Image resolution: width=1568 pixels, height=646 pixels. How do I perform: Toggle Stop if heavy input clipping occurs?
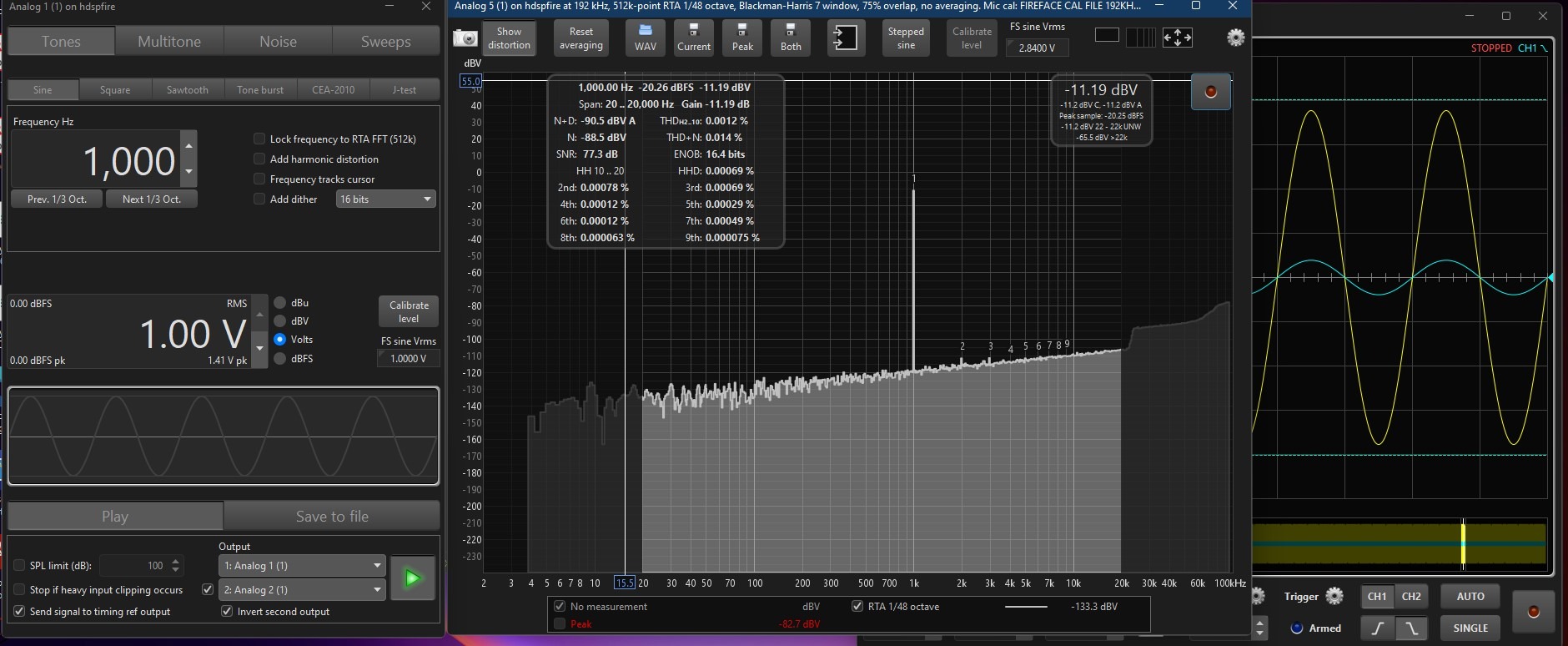tap(19, 590)
